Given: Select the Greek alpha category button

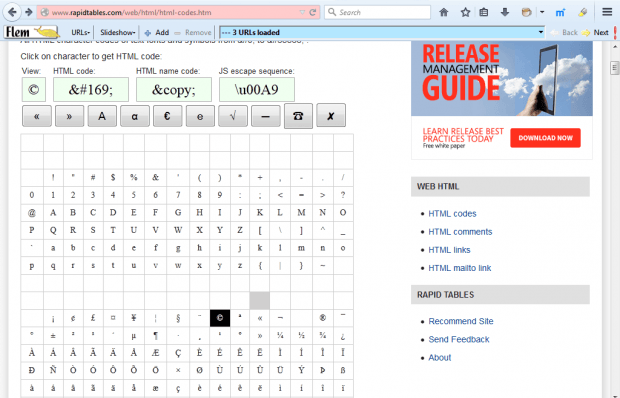Looking at the screenshot, I should point(135,116).
